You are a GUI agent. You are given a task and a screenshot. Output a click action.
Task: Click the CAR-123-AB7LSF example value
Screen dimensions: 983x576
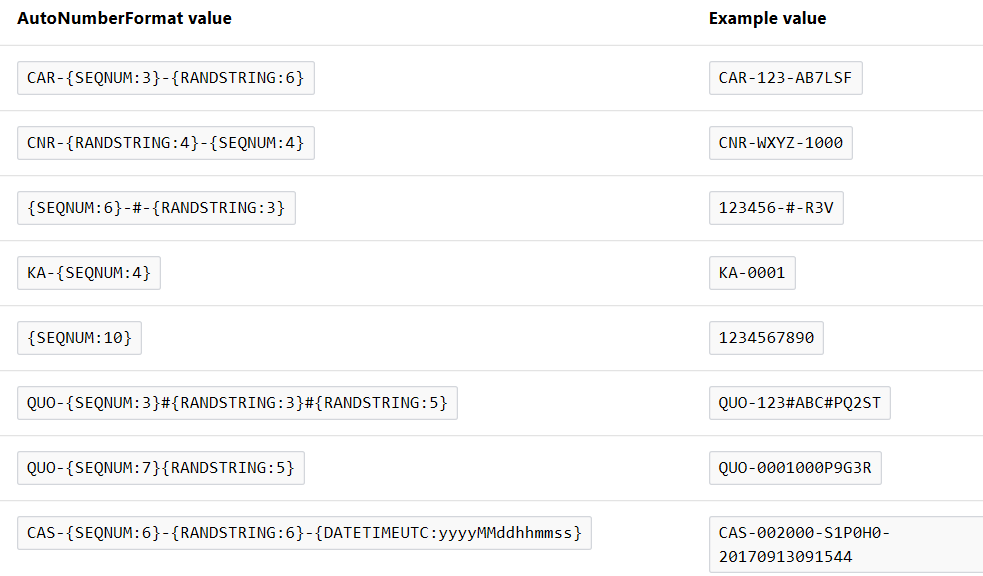(785, 78)
